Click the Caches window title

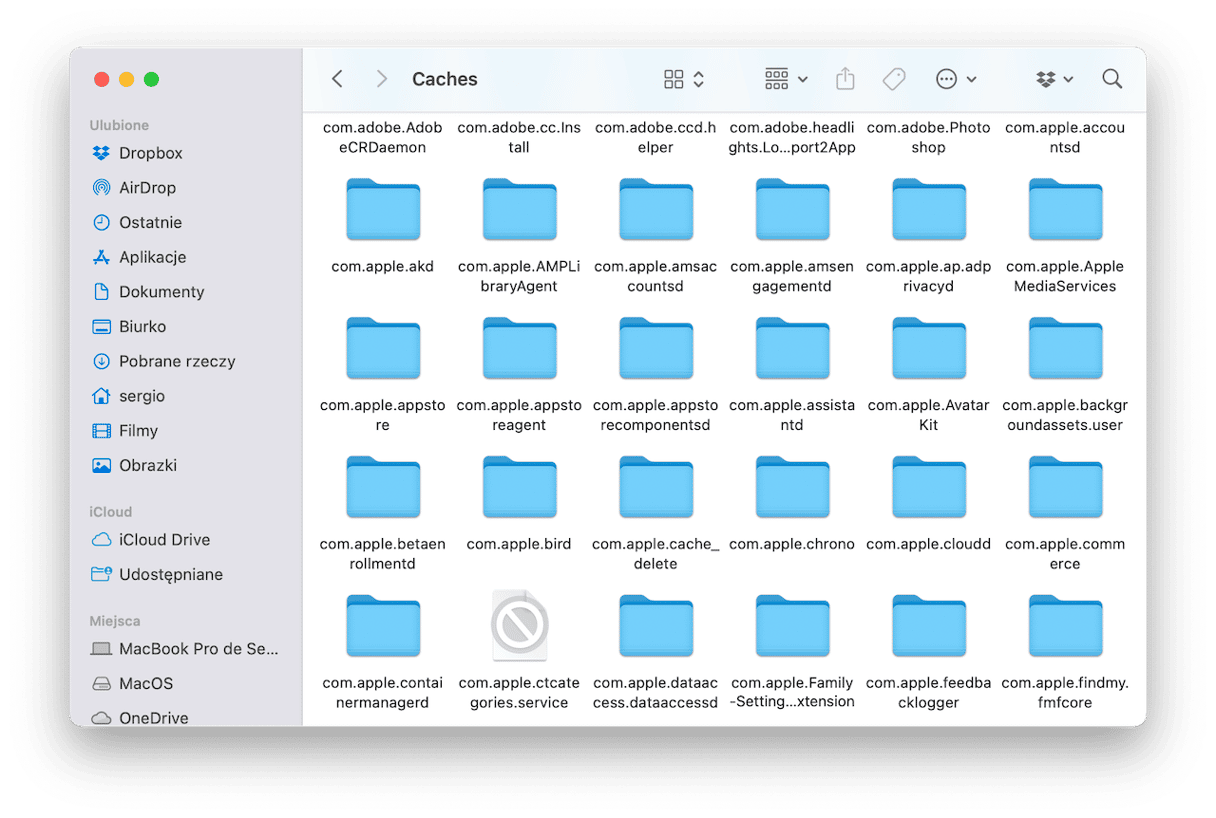pyautogui.click(x=445, y=79)
